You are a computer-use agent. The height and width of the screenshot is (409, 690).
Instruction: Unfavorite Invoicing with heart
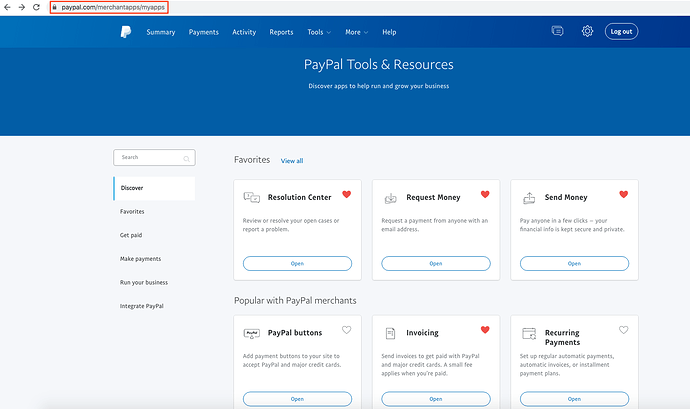pos(485,330)
